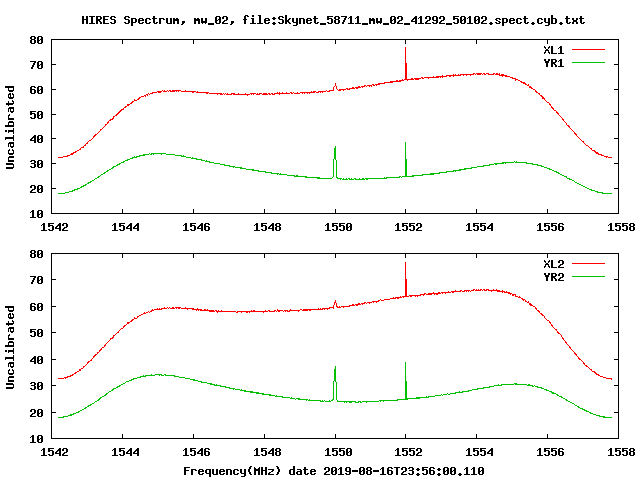
Task: Click the XL2 red spike at 1552 MHz
Action: pyautogui.click(x=406, y=279)
